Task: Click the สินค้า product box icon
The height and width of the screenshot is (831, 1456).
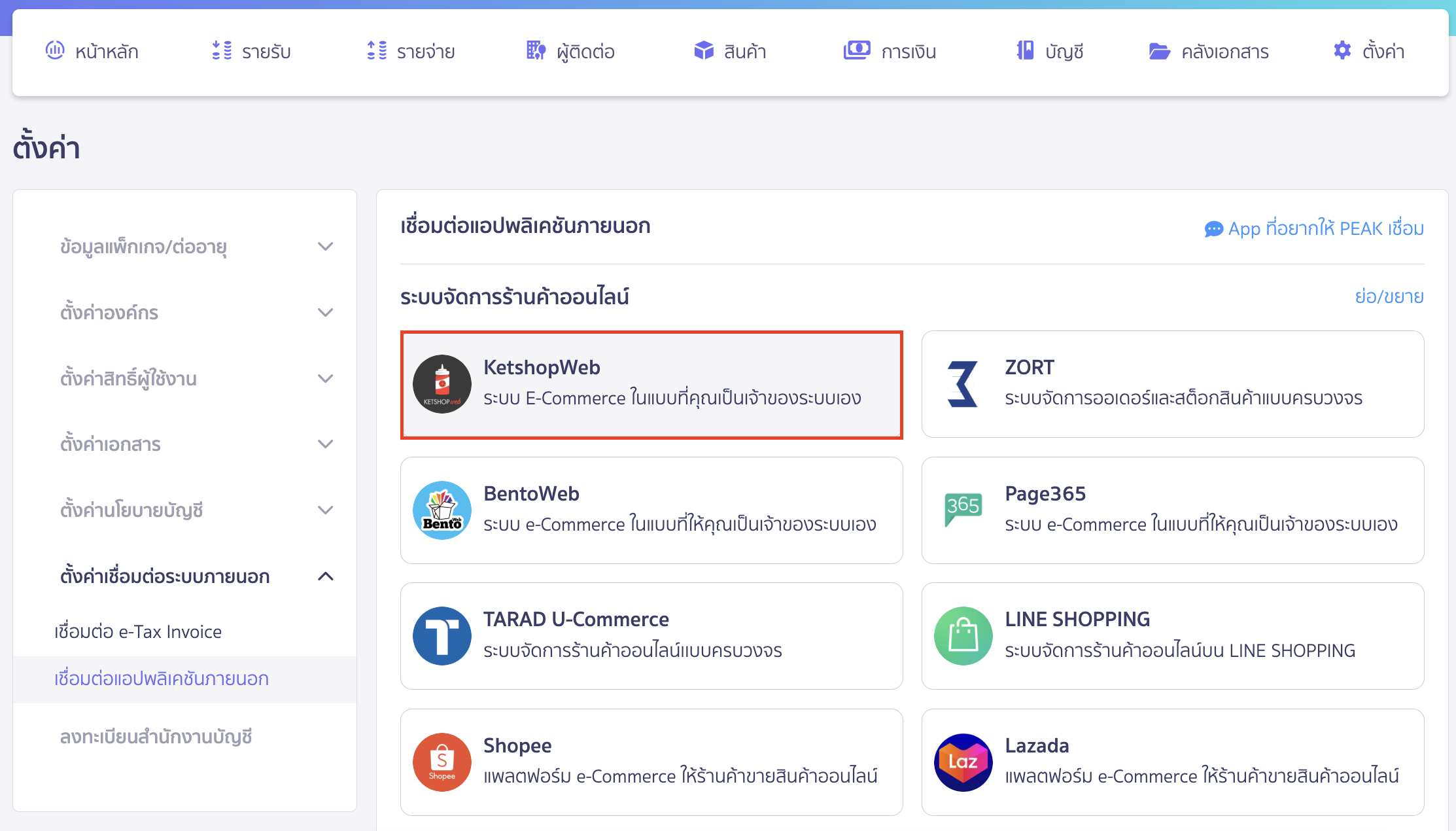Action: point(702,51)
